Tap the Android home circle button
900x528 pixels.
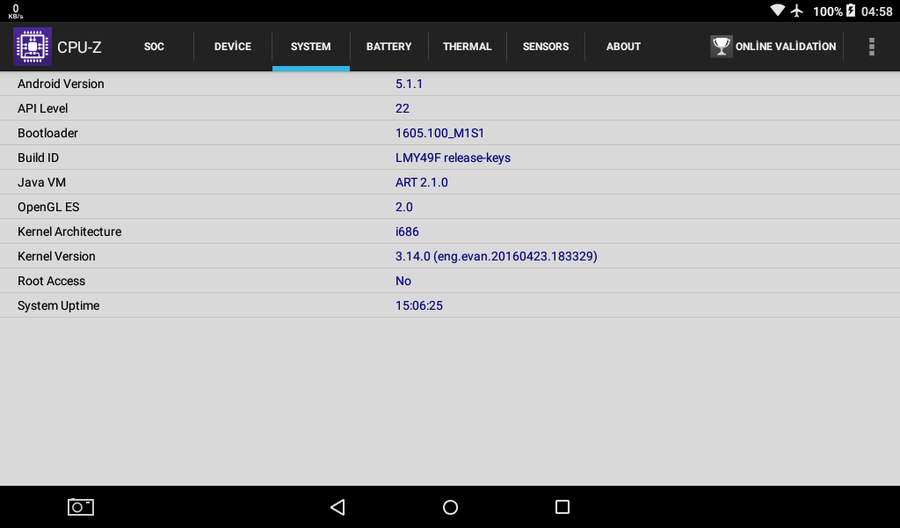tap(451, 507)
